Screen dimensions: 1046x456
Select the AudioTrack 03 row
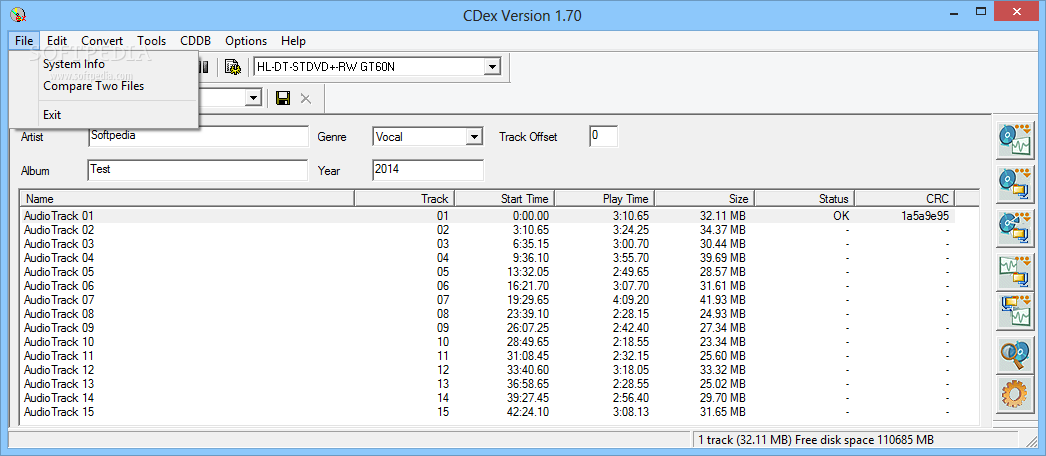[488, 243]
